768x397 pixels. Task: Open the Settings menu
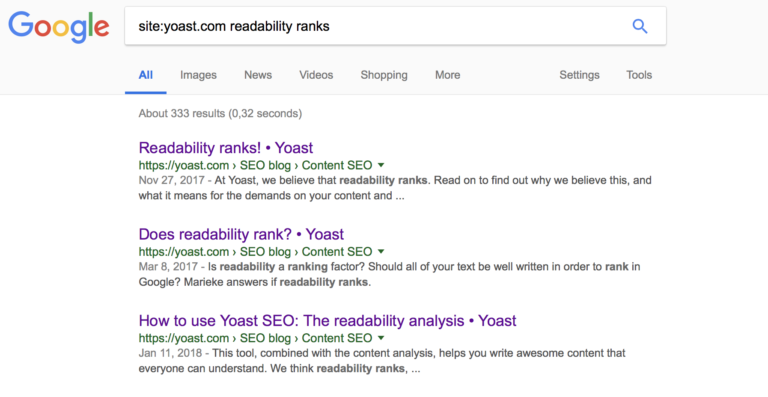click(x=579, y=75)
